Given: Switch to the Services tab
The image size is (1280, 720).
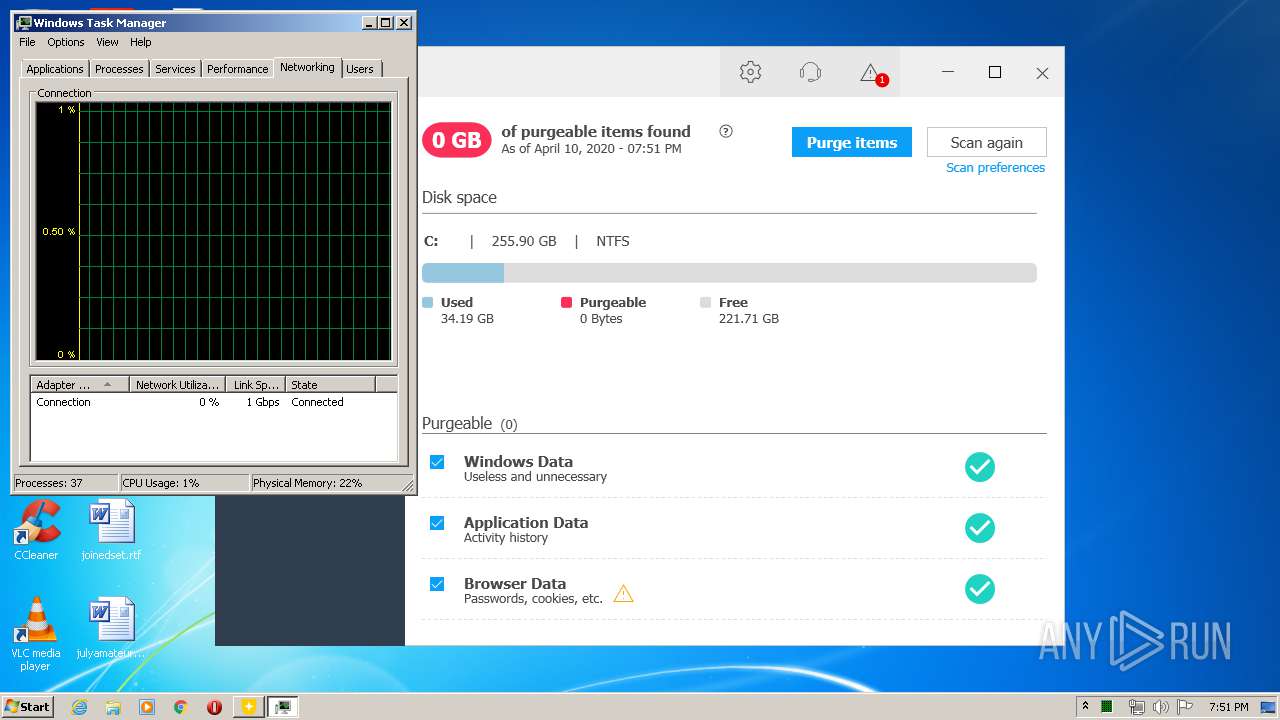Looking at the screenshot, I should (175, 69).
